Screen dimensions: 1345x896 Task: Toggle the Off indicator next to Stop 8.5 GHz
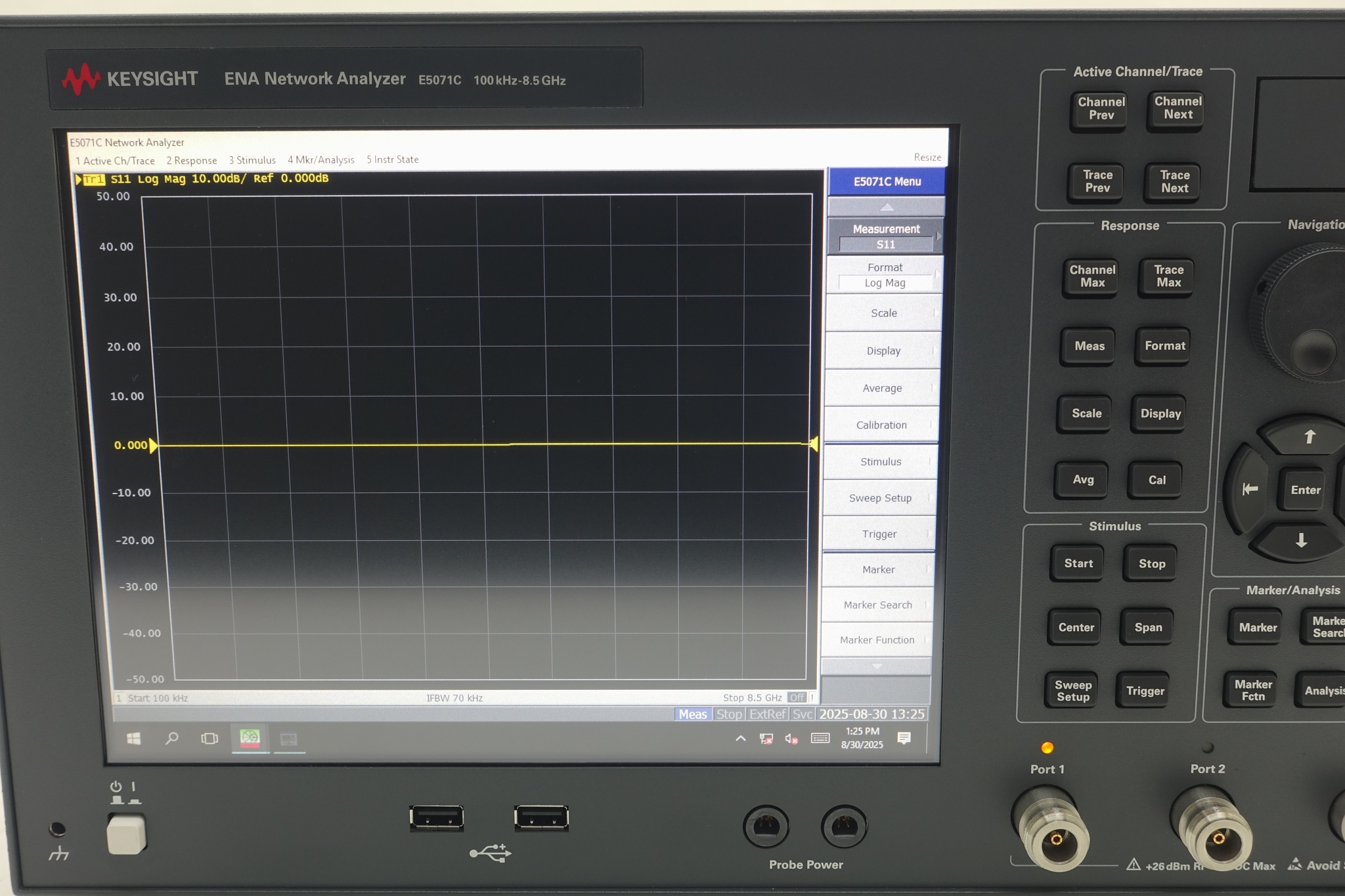tap(798, 698)
